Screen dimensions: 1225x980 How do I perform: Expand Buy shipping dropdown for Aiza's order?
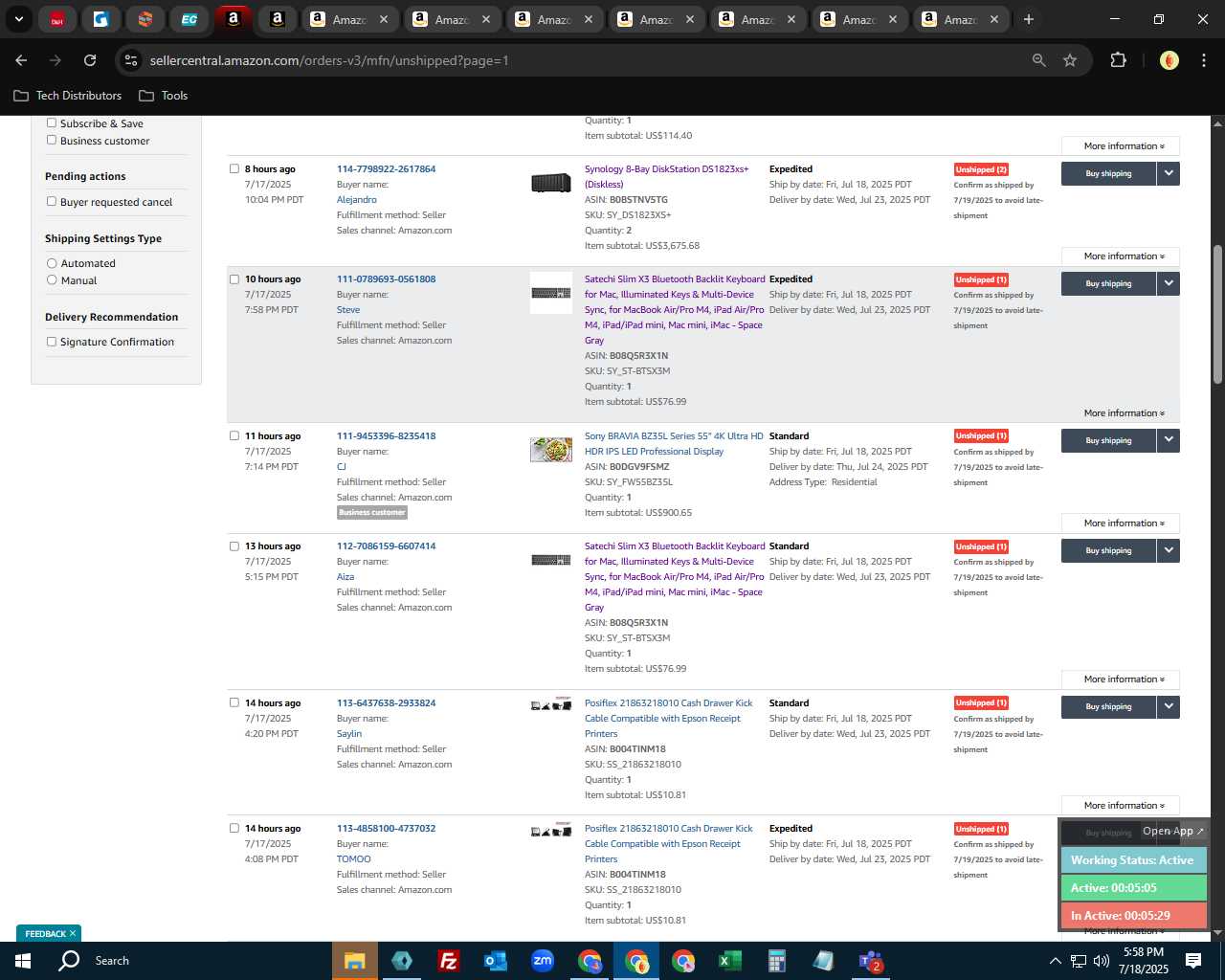tap(1169, 550)
